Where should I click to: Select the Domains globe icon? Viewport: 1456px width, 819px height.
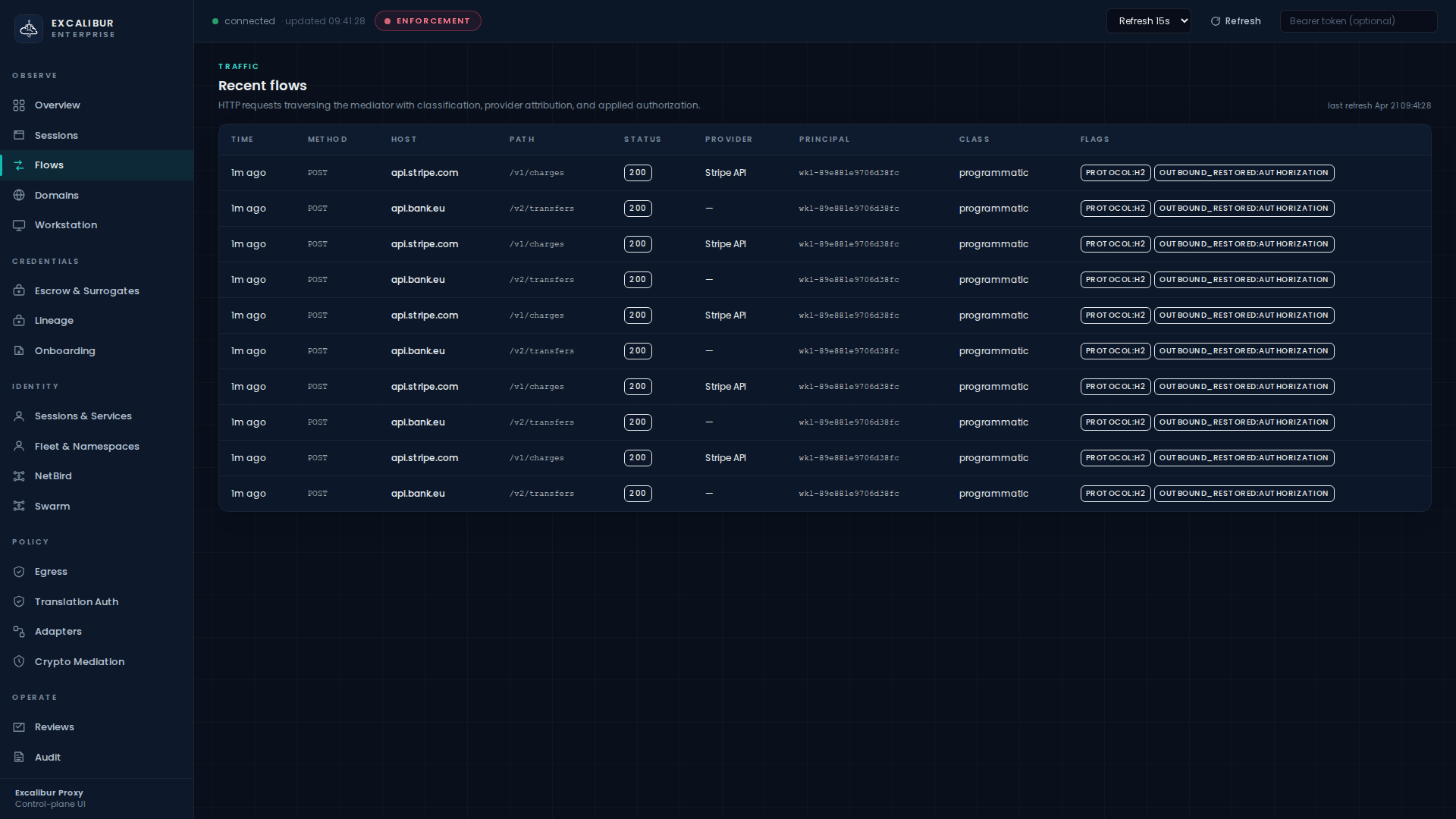[19, 195]
